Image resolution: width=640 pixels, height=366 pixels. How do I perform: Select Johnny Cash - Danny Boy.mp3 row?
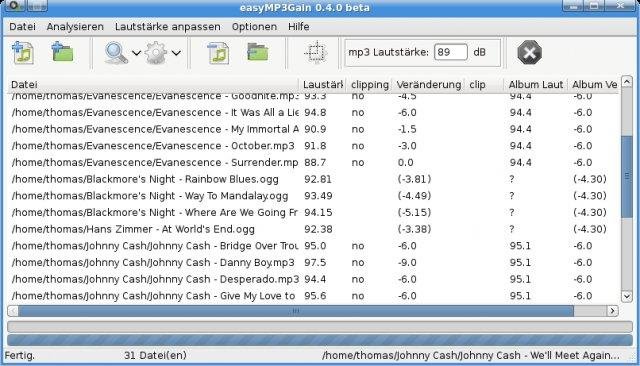313,263
